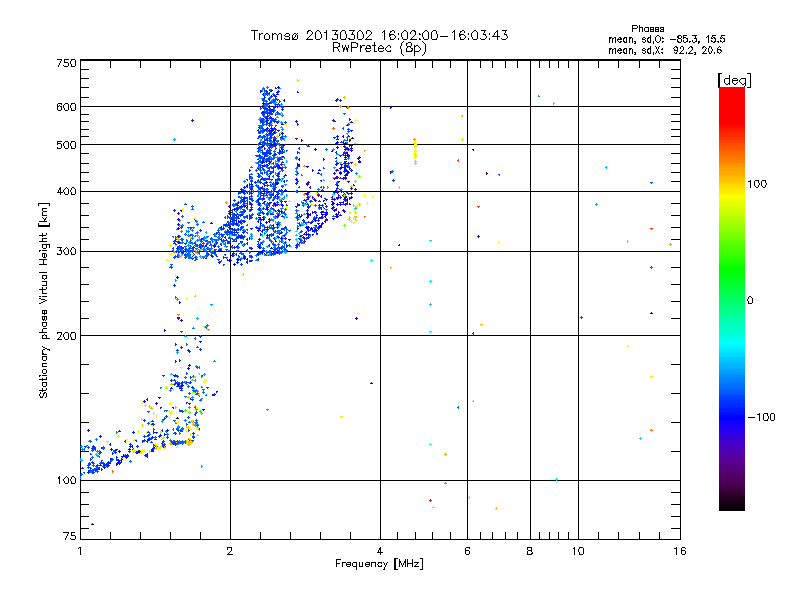Click y-axis tick label '300'
Image resolution: width=800 pixels, height=600 pixels.
point(66,252)
